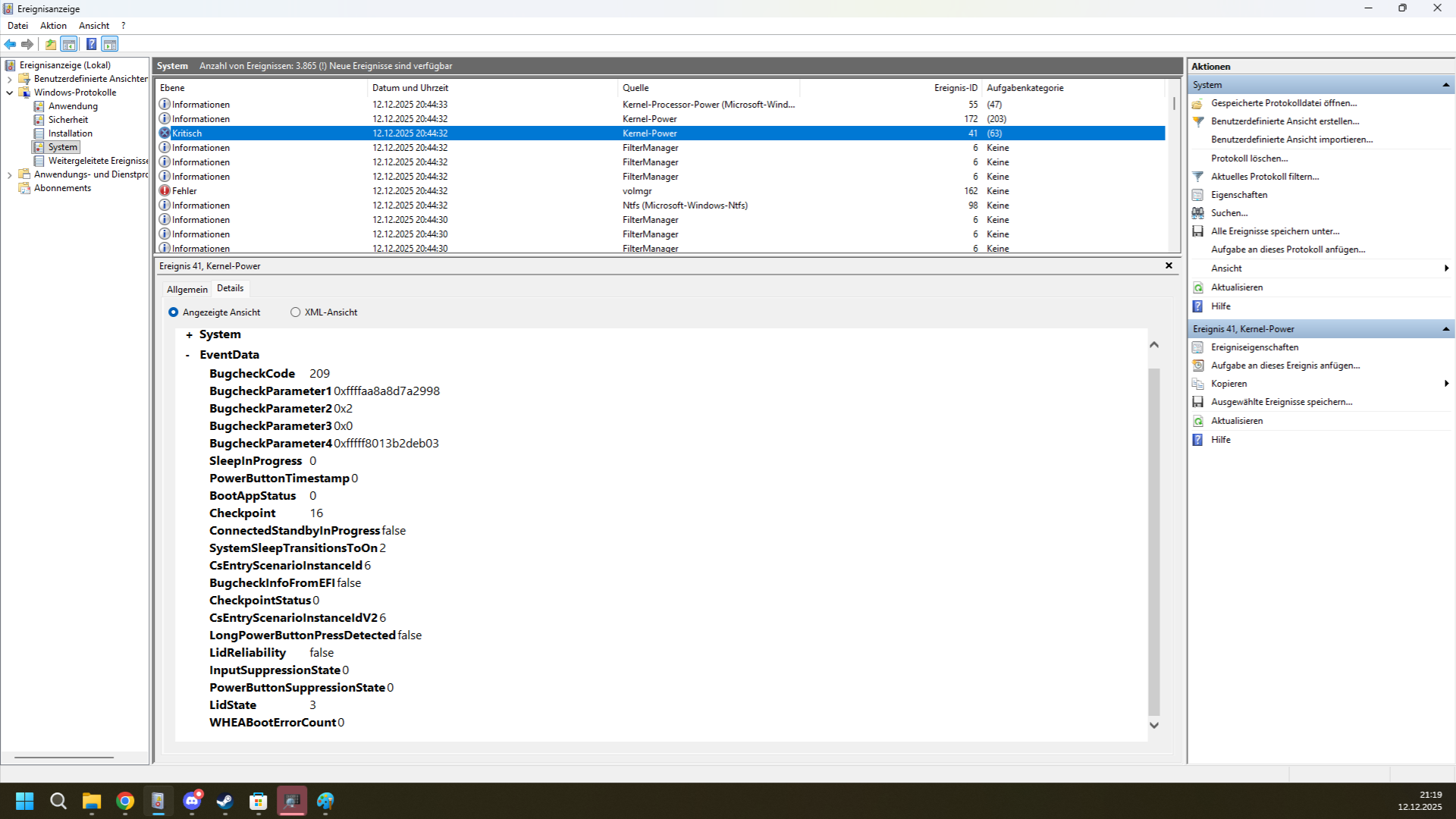Open the taskbar Search icon
This screenshot has width=1456, height=819.
tap(58, 801)
